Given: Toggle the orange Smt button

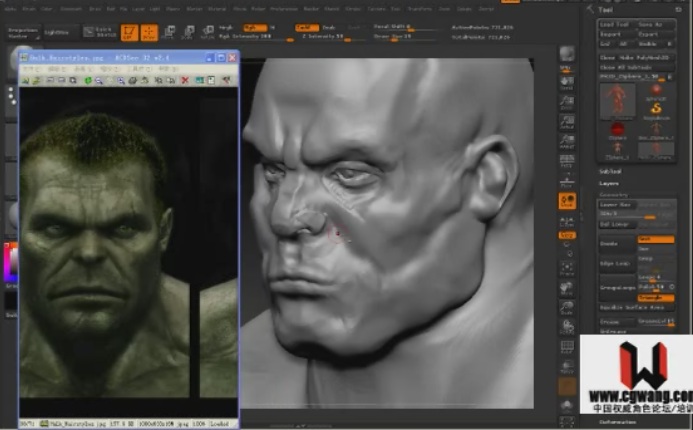Looking at the screenshot, I should (x=656, y=239).
